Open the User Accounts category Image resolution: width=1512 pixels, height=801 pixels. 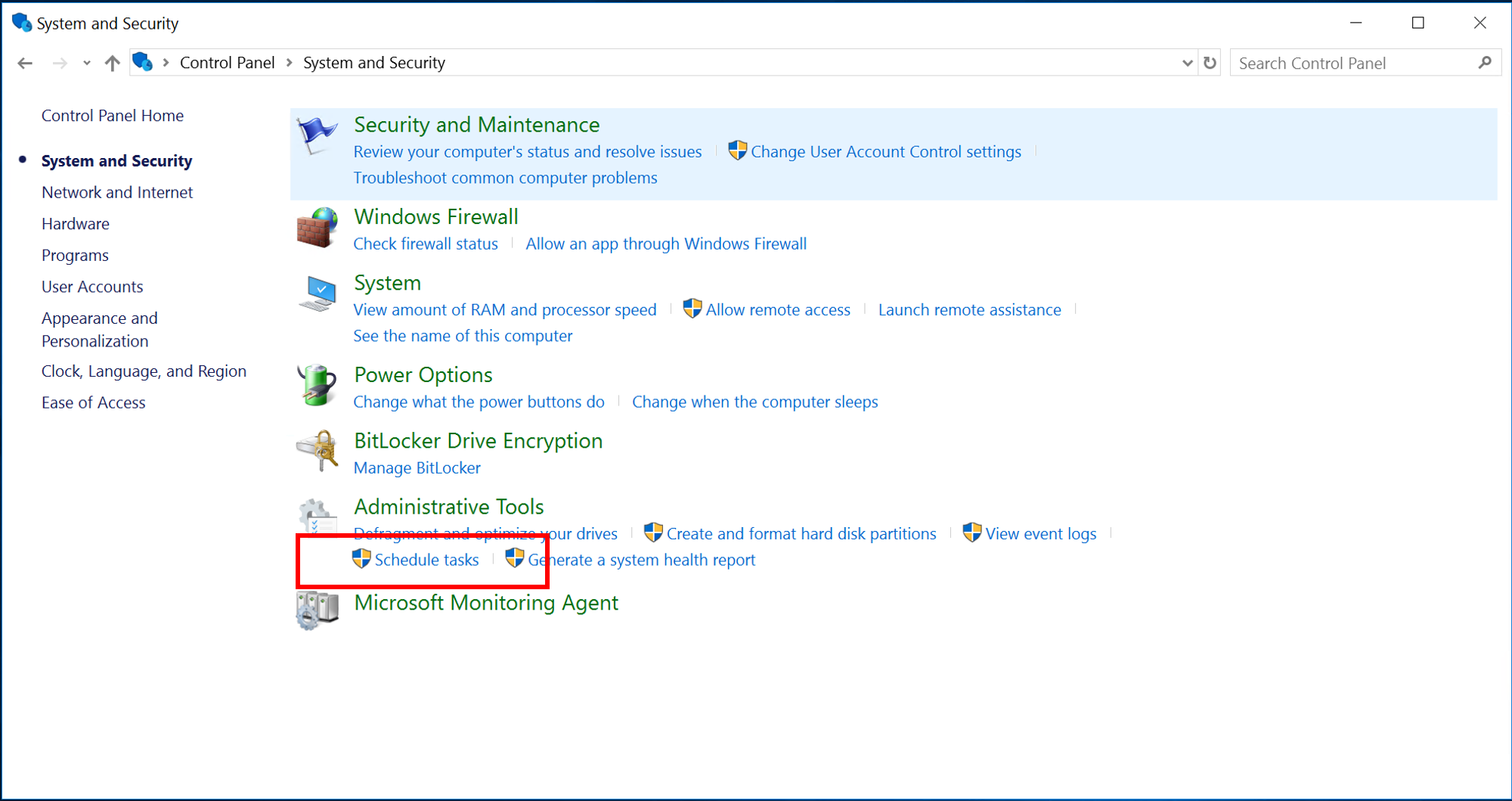(92, 287)
